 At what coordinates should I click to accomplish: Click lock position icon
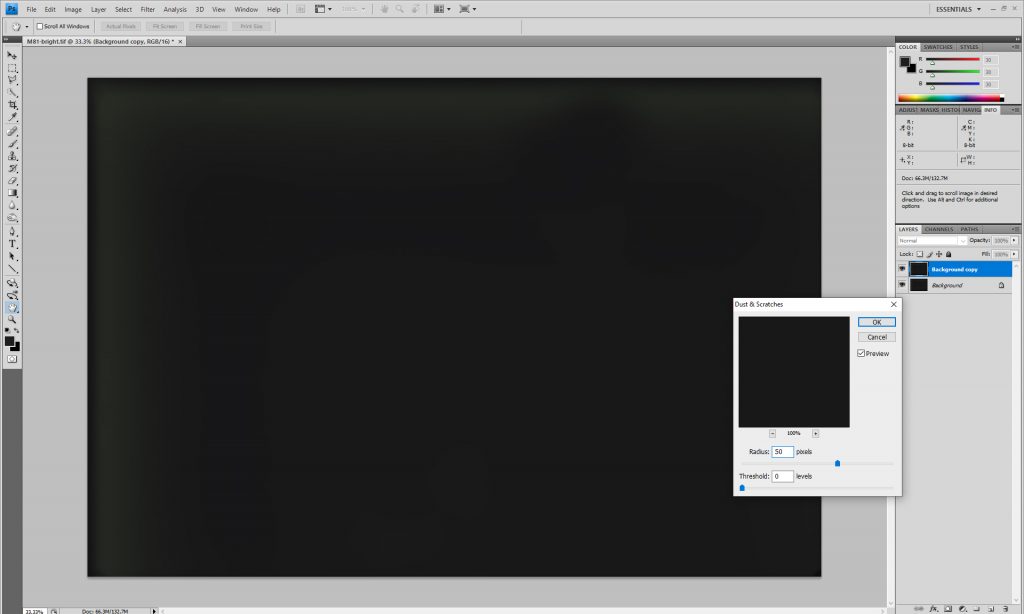939,254
